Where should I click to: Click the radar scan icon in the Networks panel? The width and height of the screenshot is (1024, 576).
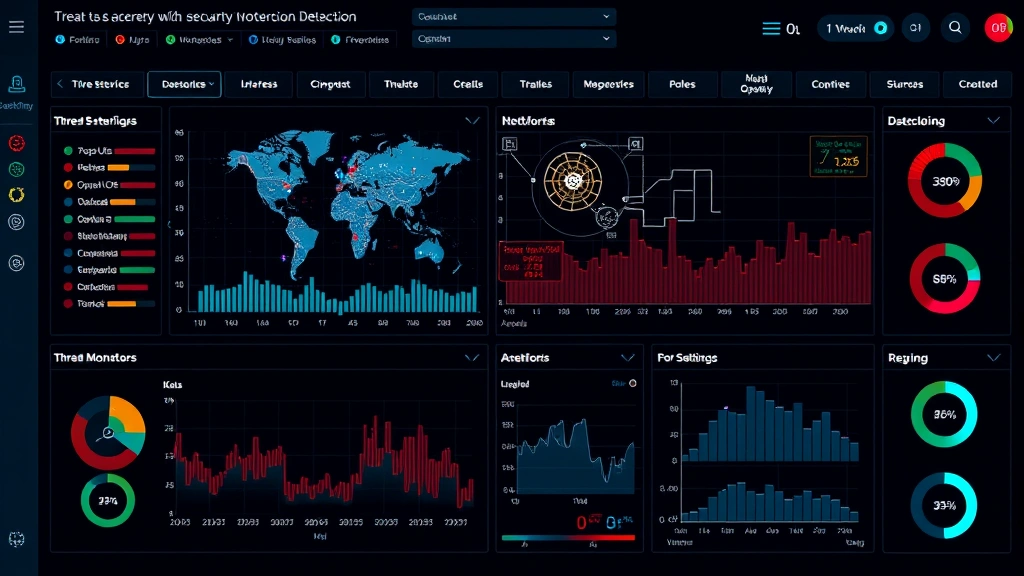tap(572, 182)
